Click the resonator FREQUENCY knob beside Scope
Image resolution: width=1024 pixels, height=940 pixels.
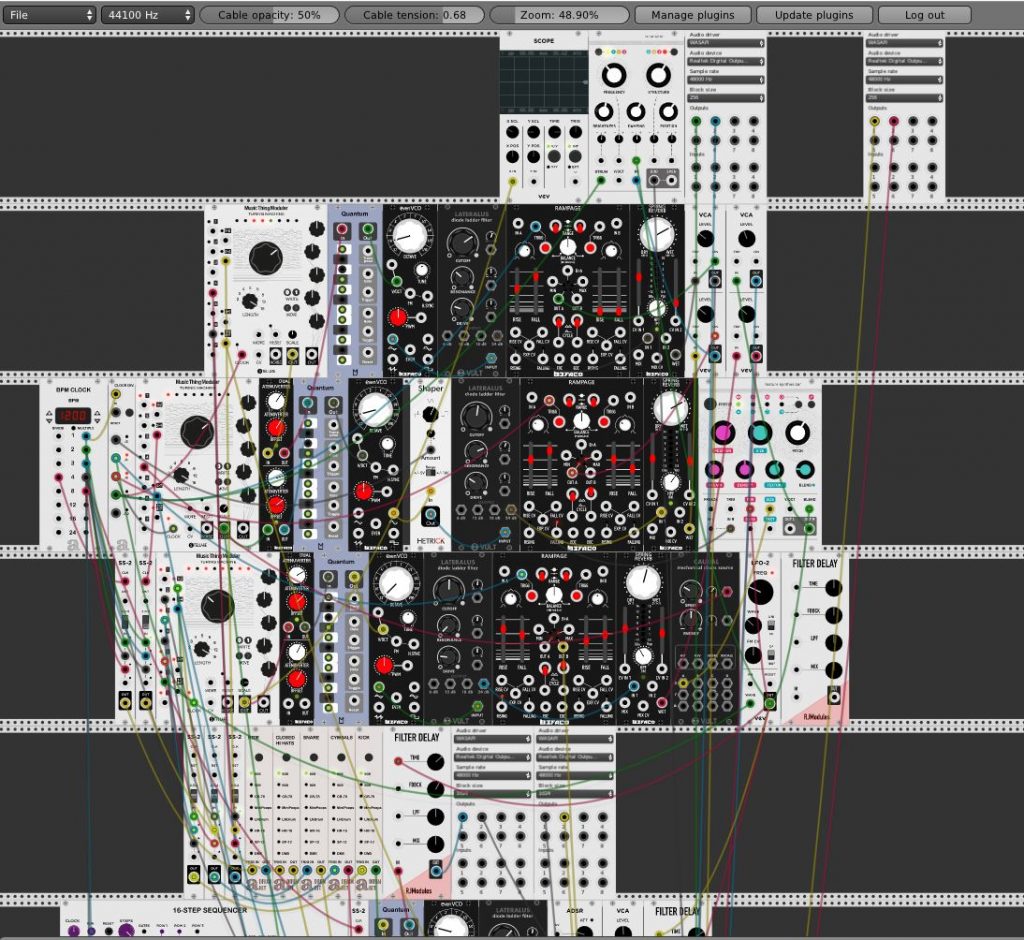614,75
